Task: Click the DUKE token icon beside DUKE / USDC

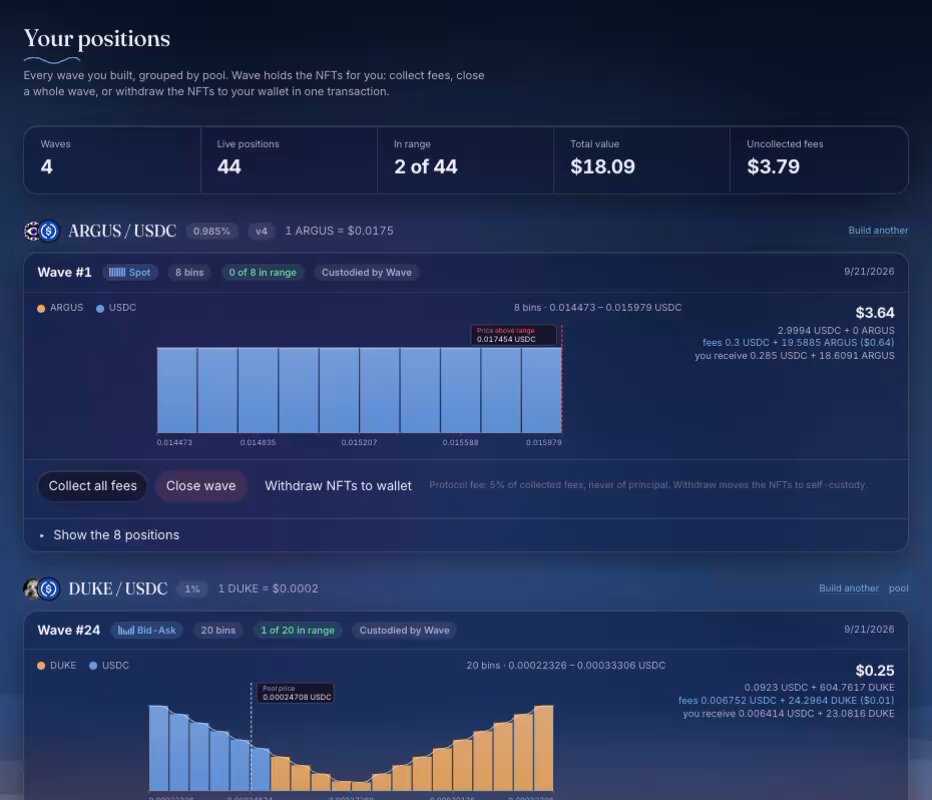Action: (x=32, y=588)
